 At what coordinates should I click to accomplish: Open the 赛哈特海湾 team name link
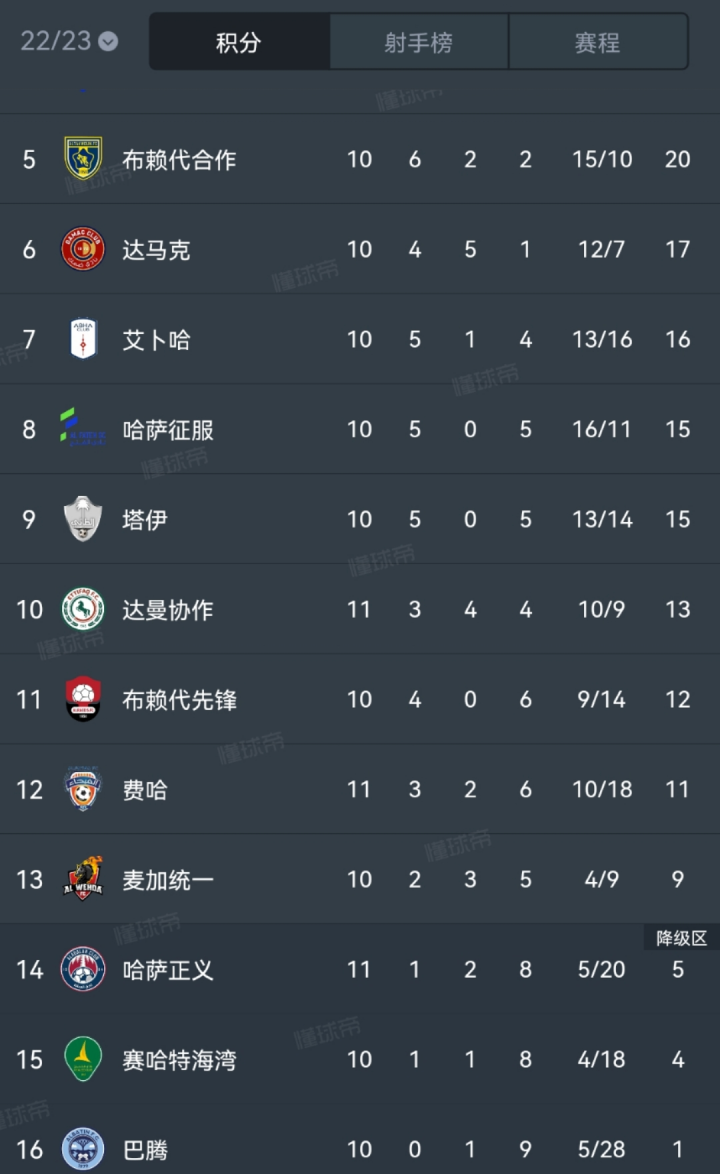point(179,1059)
